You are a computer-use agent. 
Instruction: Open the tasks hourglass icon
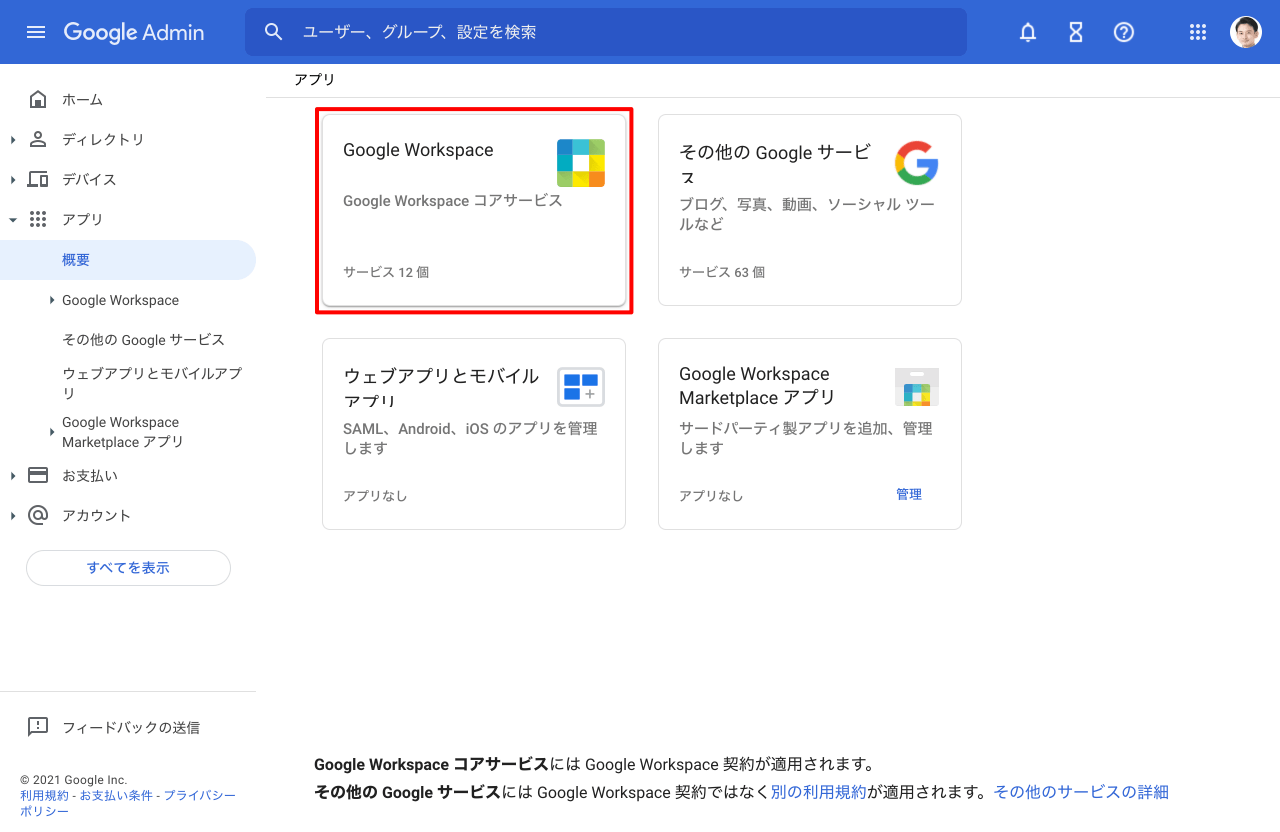[1076, 32]
